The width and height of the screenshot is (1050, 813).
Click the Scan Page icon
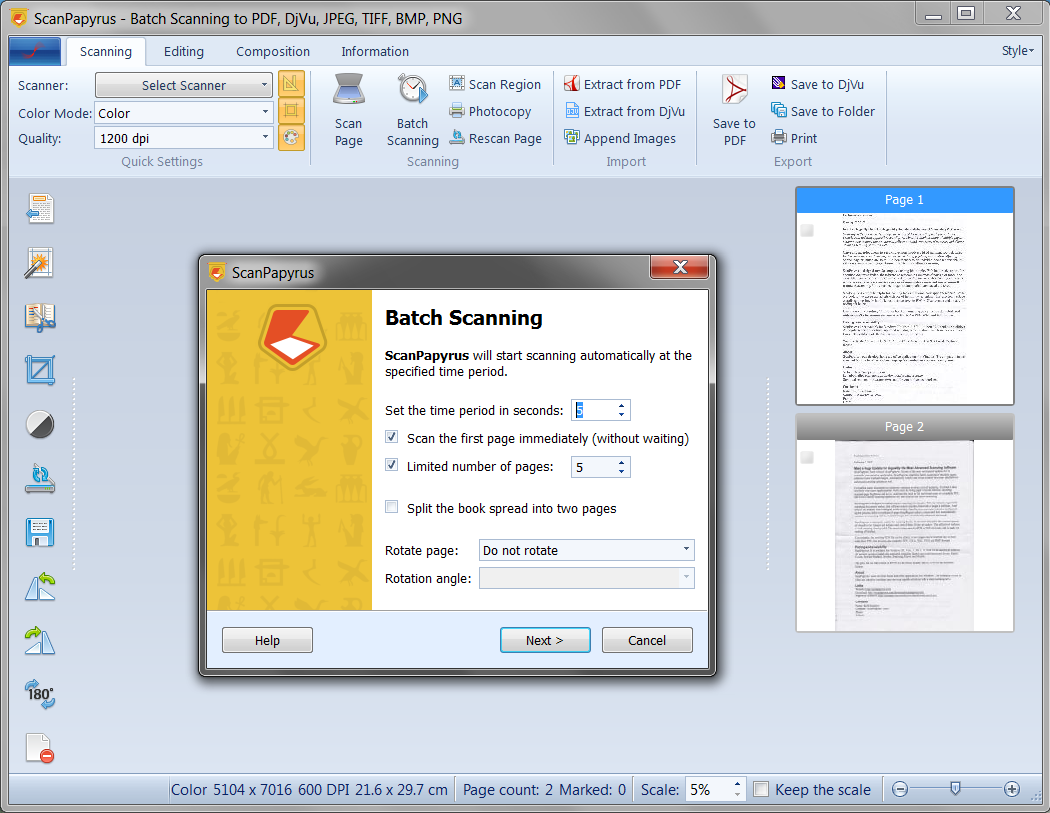(348, 110)
